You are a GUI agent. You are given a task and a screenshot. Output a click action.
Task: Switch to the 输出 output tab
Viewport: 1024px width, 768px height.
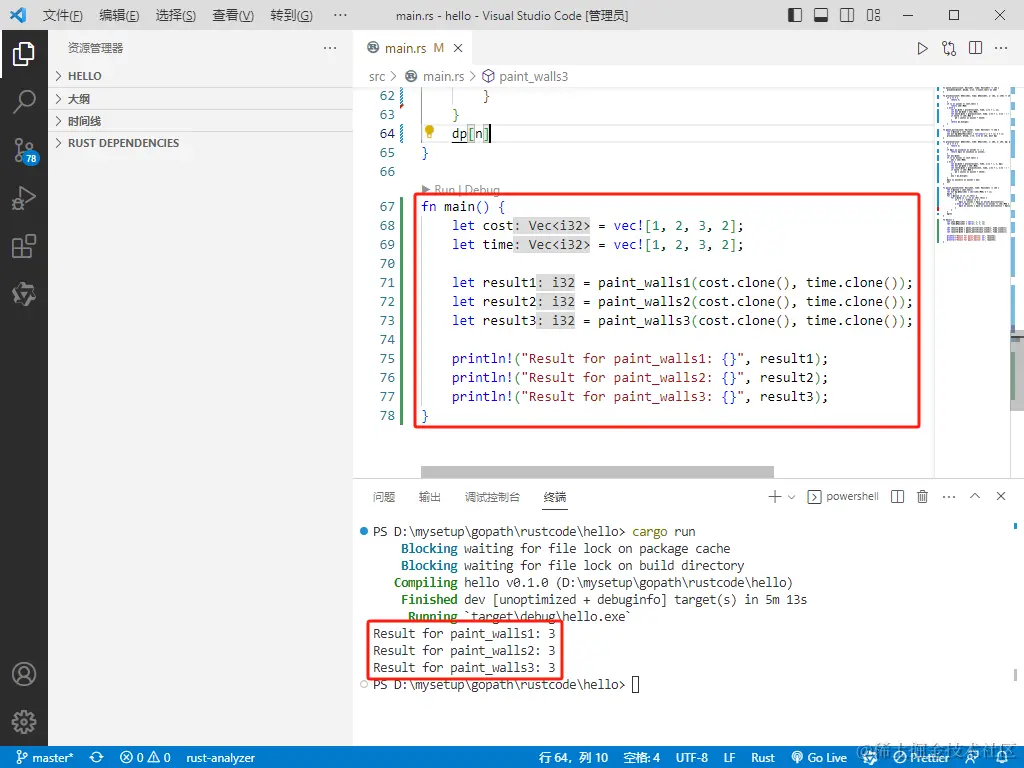pyautogui.click(x=430, y=497)
